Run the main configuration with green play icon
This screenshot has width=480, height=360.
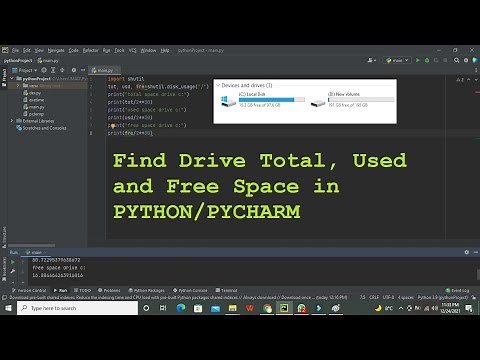coord(418,60)
